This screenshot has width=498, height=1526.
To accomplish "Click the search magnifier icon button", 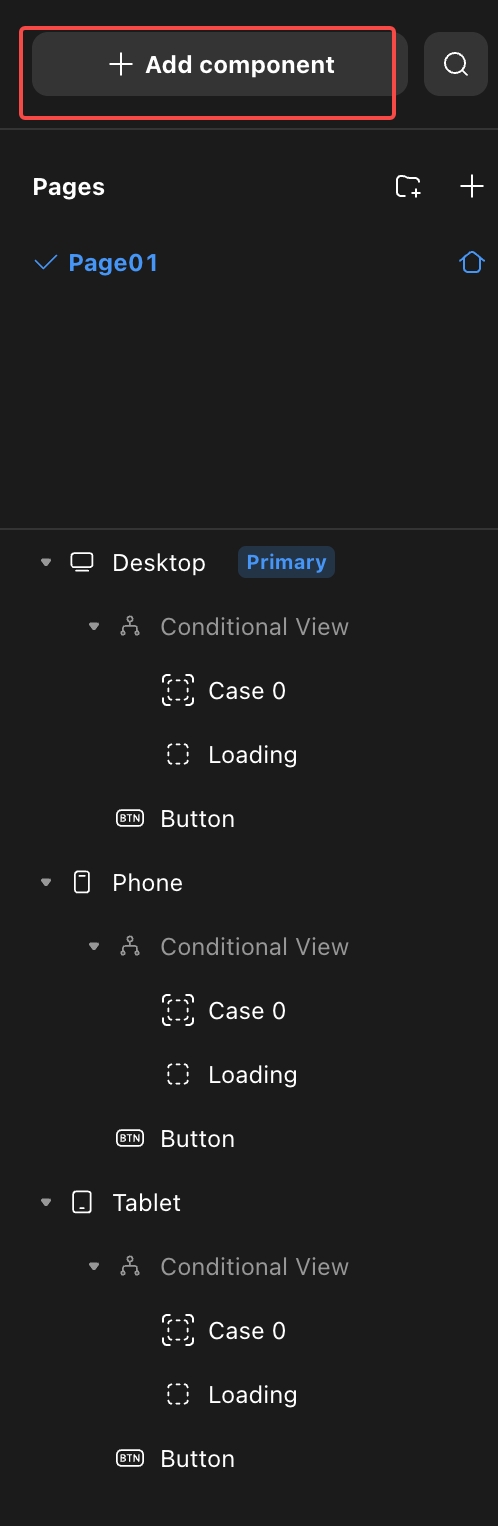I will (456, 64).
